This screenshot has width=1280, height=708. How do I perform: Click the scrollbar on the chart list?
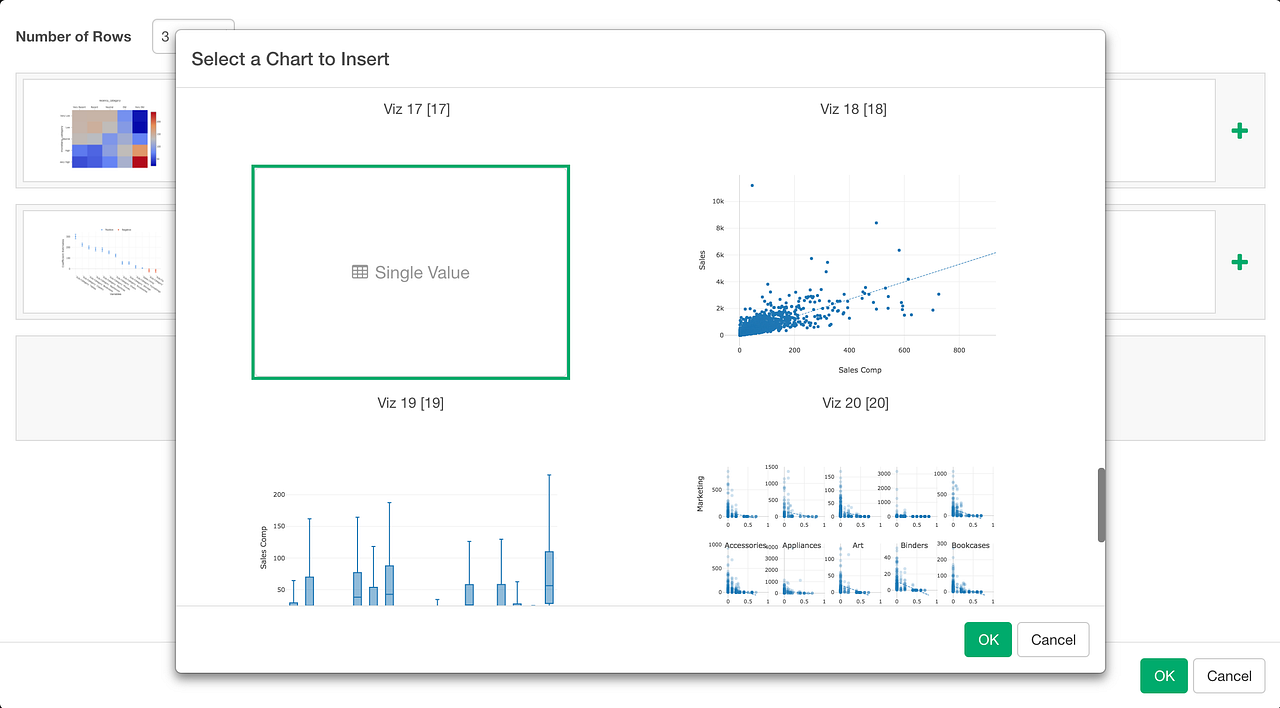[1099, 505]
